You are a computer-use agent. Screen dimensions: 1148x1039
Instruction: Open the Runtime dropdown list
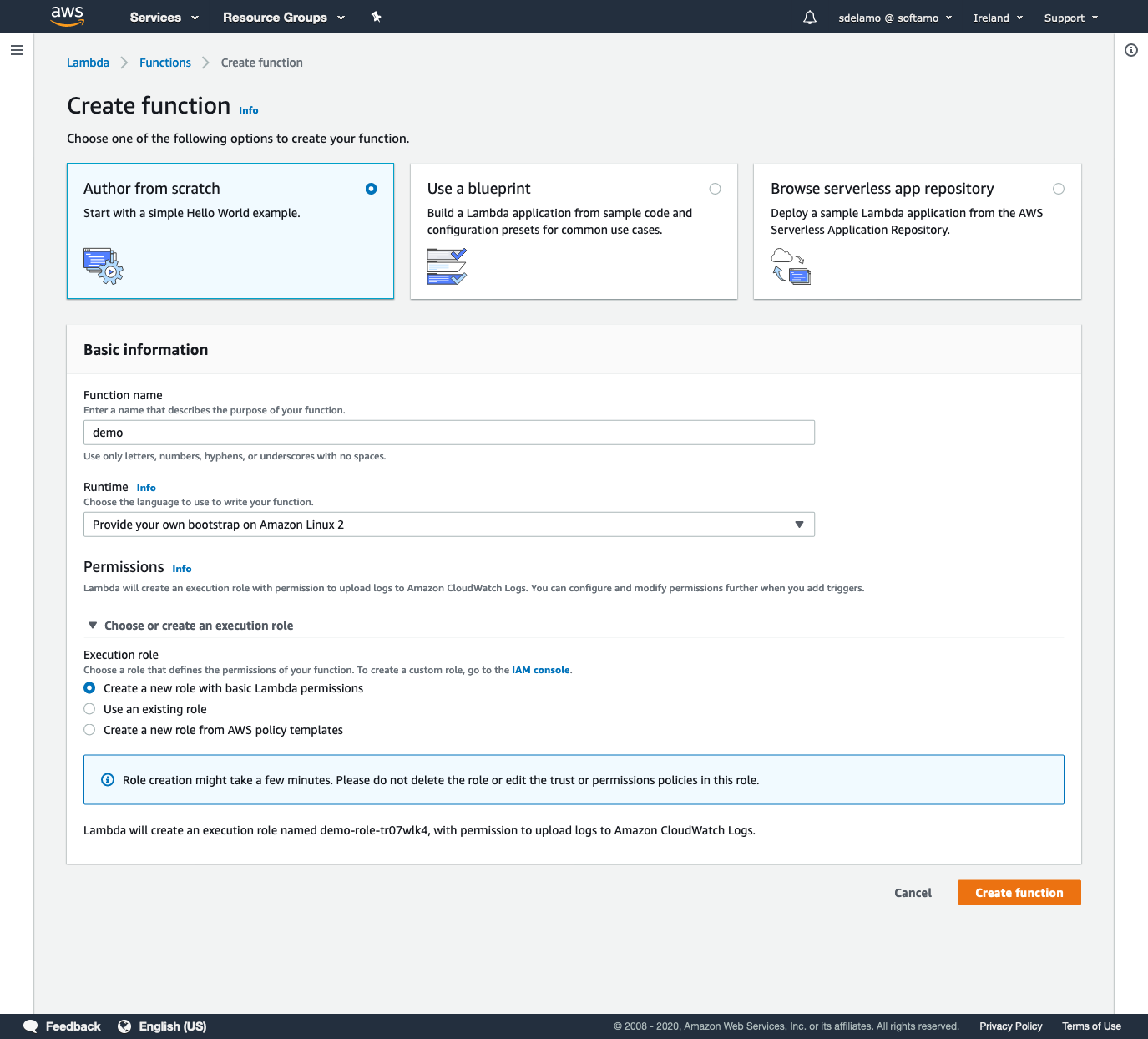click(x=448, y=525)
